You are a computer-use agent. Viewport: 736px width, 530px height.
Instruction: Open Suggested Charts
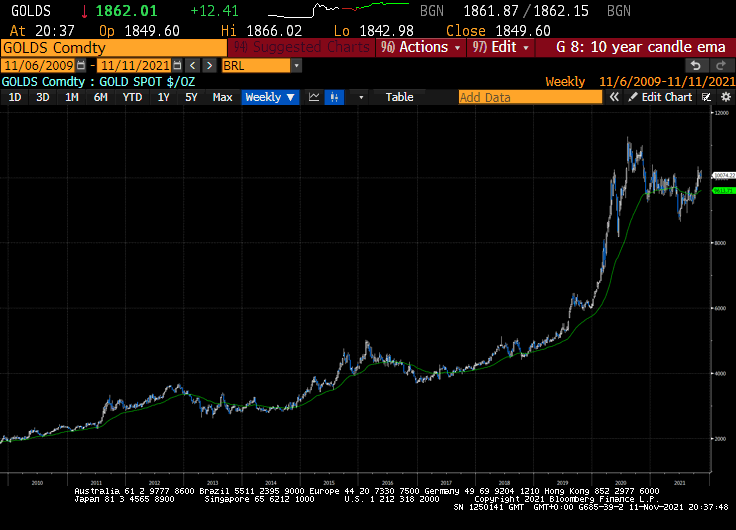click(301, 47)
